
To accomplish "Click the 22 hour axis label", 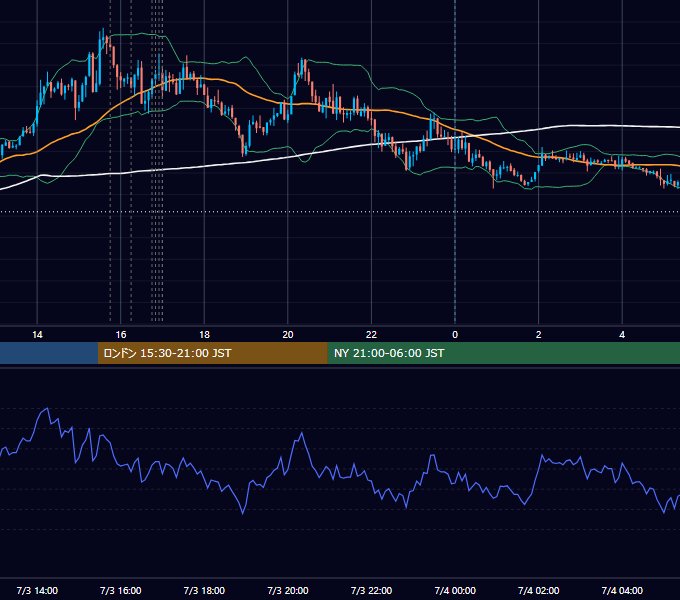I will 371,335.
